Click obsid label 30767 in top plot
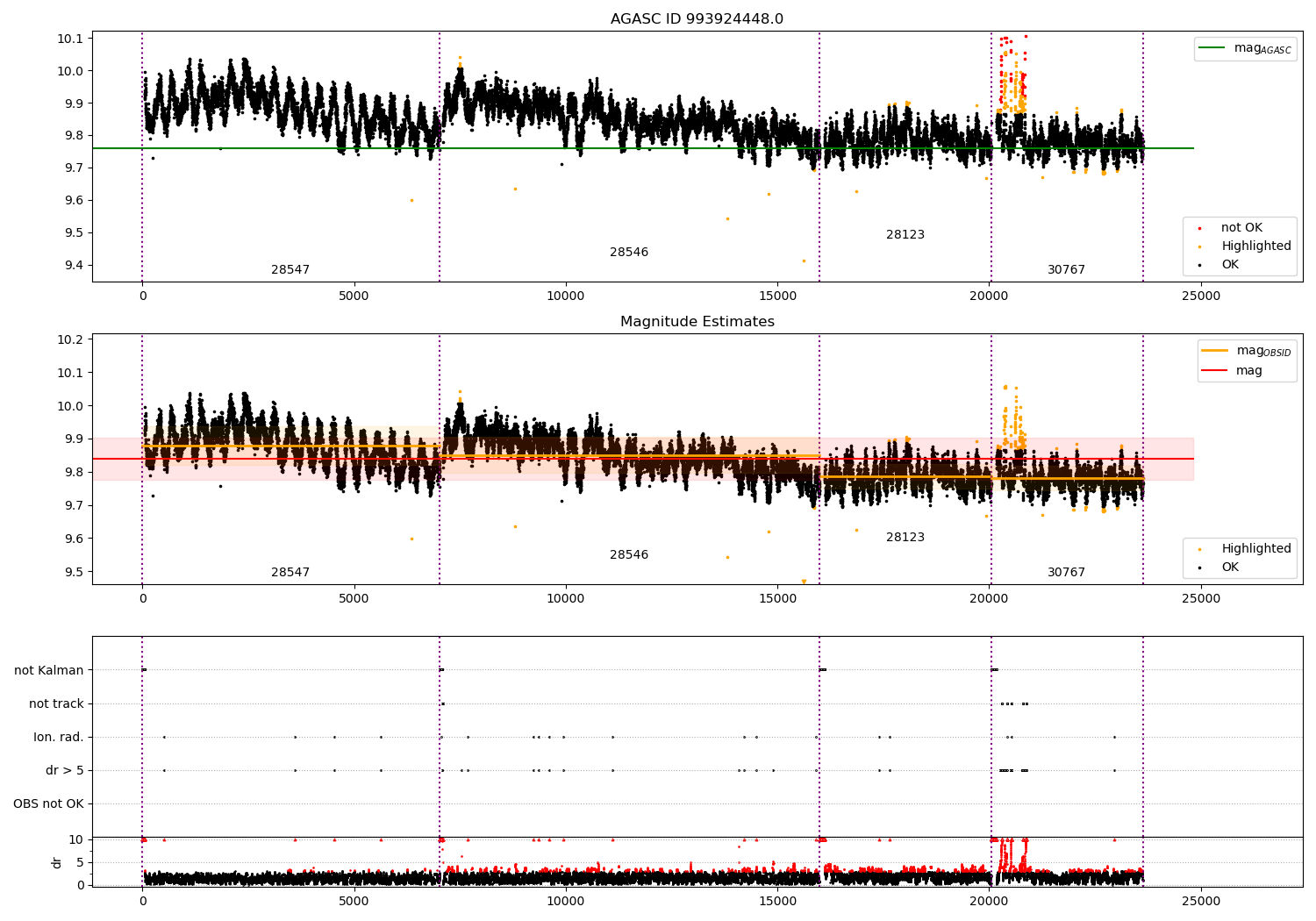Image resolution: width=1316 pixels, height=921 pixels. (1066, 270)
